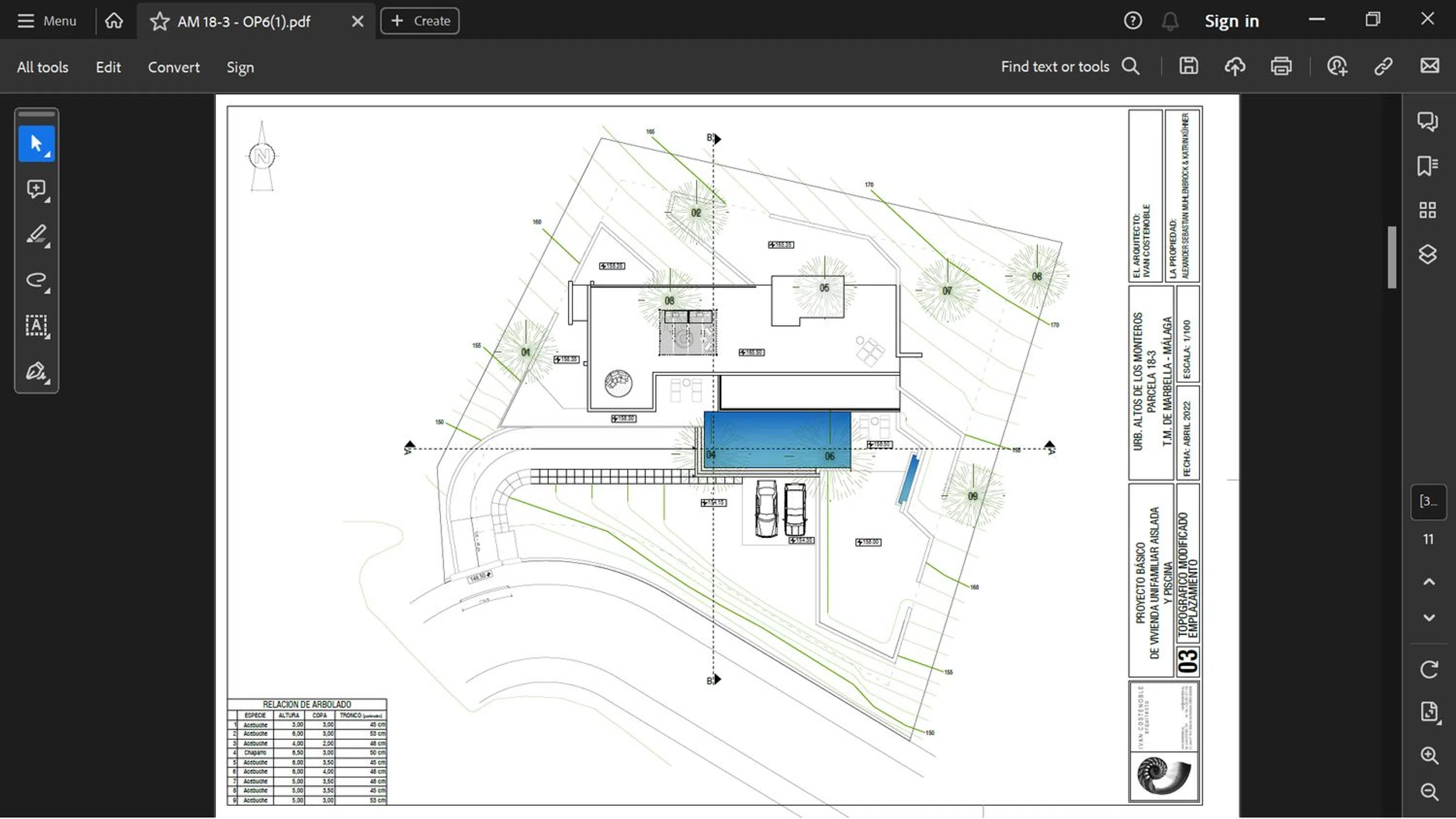Select the fill and sign pen tool
Viewport: 1456px width, 819px height.
(x=36, y=371)
